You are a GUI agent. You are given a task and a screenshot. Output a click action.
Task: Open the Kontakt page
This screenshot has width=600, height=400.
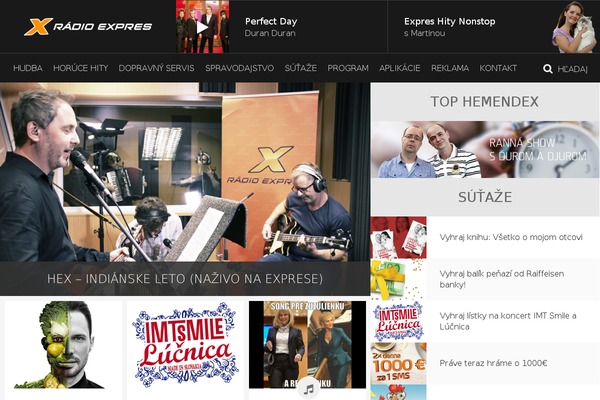[498, 68]
